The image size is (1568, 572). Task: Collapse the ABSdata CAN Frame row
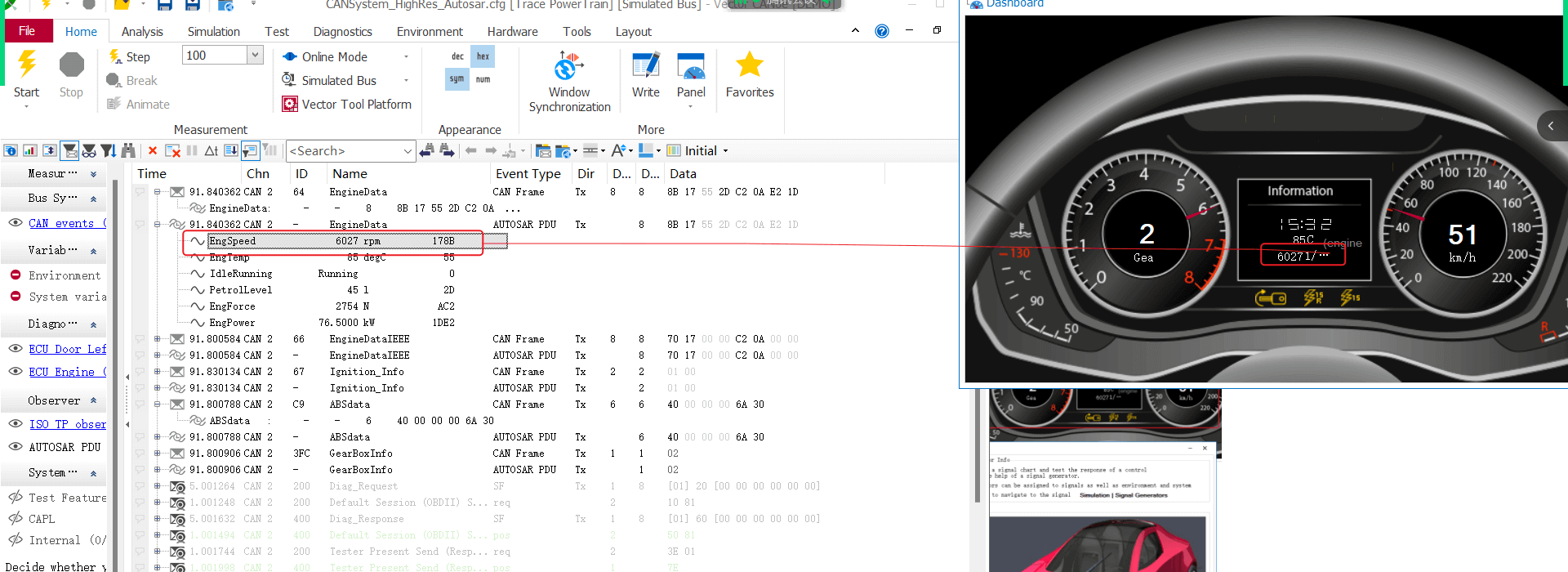(x=157, y=404)
